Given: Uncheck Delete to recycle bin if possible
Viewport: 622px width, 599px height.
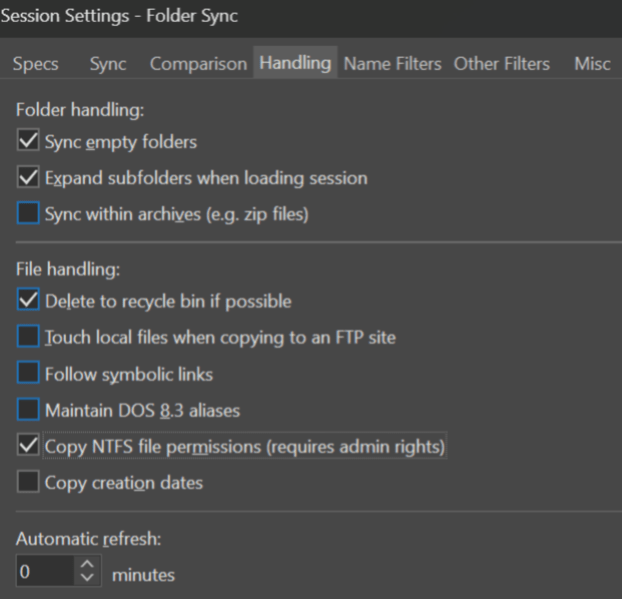Looking at the screenshot, I should [x=29, y=300].
